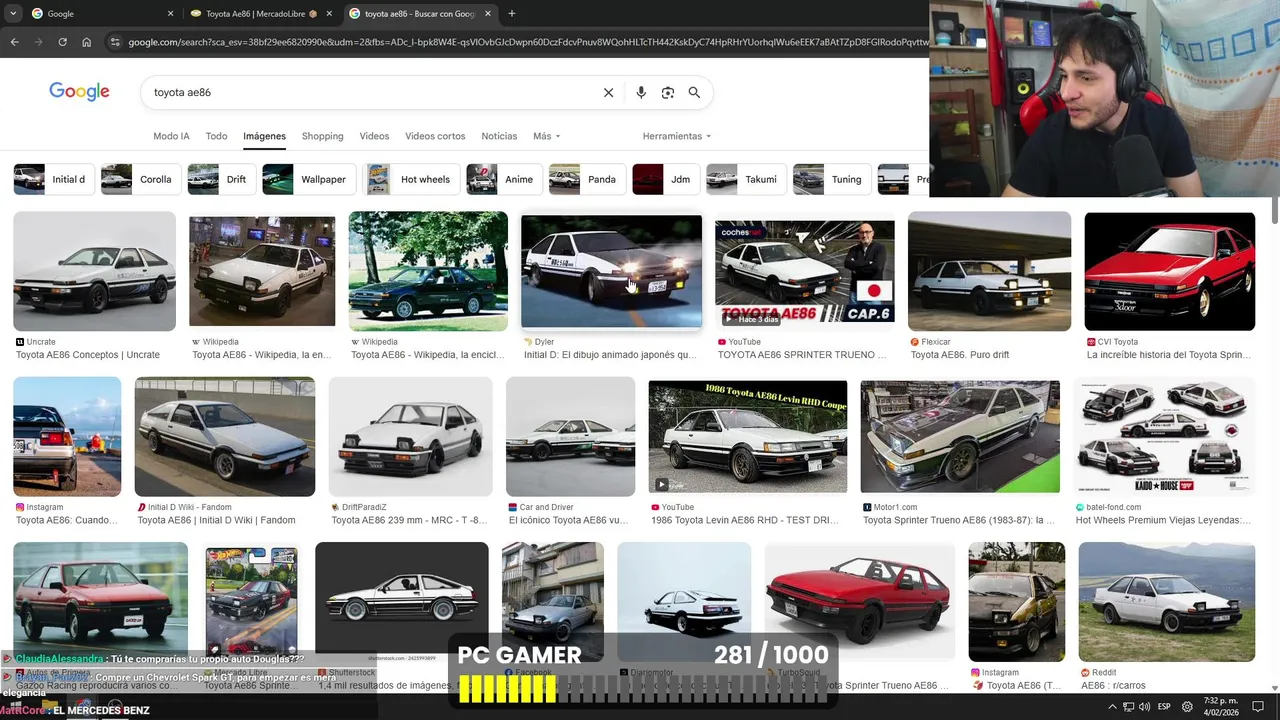Viewport: 1280px width, 720px height.
Task: Switch to the Todo results tab
Action: (216, 136)
